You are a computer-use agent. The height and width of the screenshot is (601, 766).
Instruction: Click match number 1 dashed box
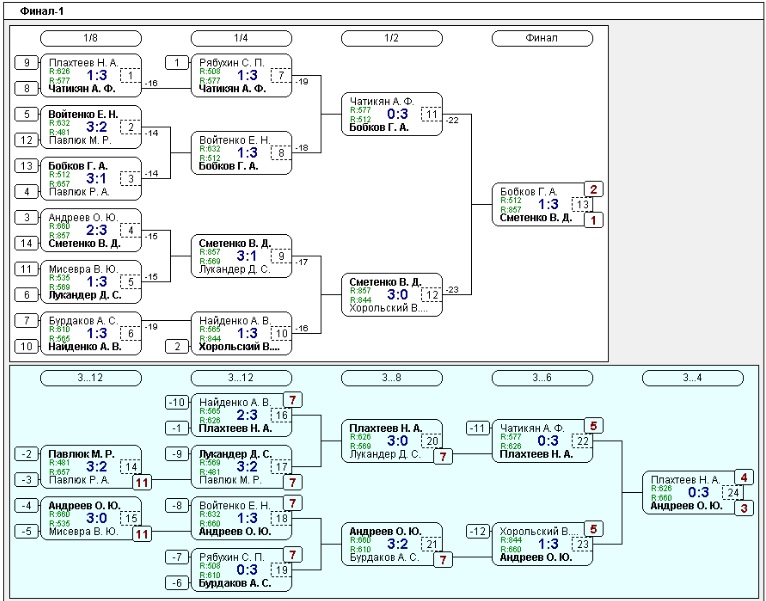[130, 75]
